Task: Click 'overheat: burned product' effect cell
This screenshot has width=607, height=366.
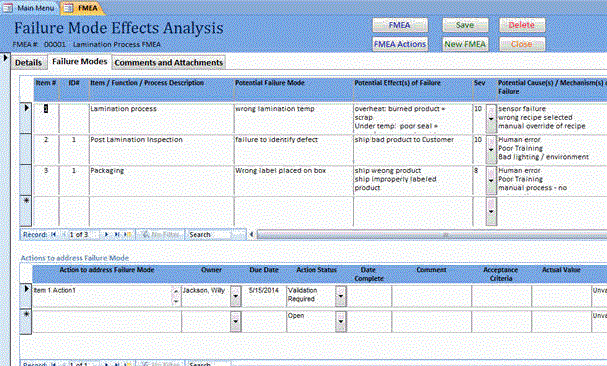Action: [x=413, y=118]
